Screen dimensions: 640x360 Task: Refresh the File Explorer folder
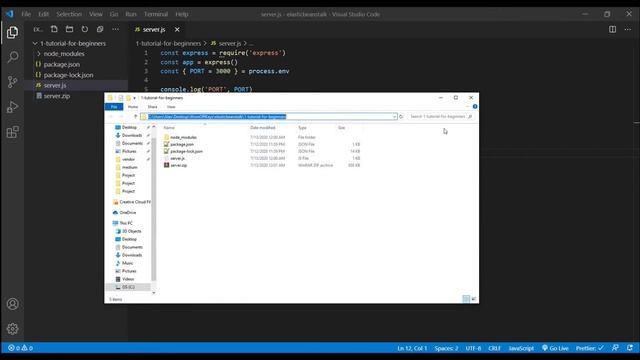pyautogui.click(x=401, y=117)
